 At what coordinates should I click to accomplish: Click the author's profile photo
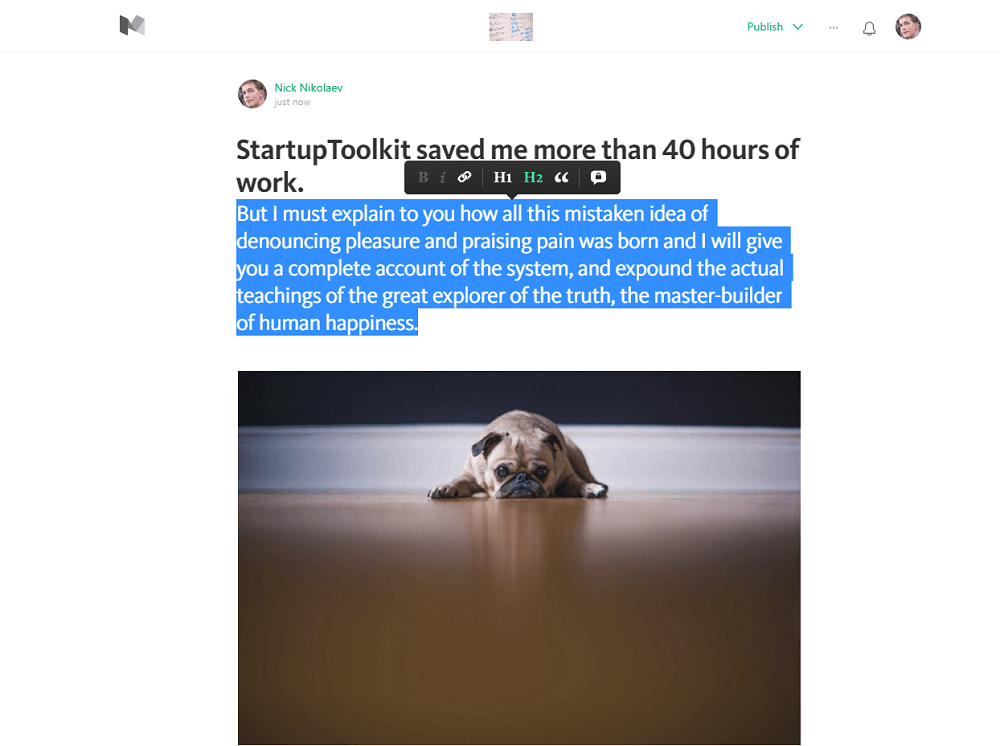coord(253,94)
